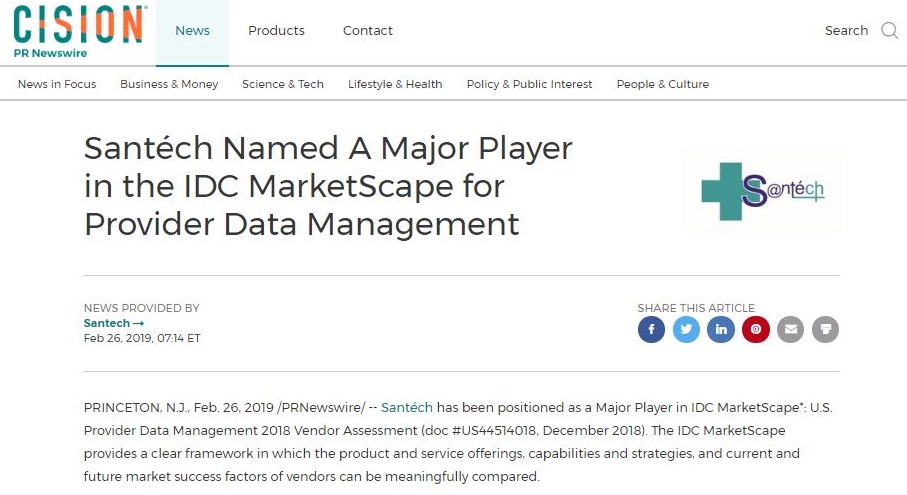Share article on Facebook
This screenshot has width=907, height=495.
[x=651, y=330]
